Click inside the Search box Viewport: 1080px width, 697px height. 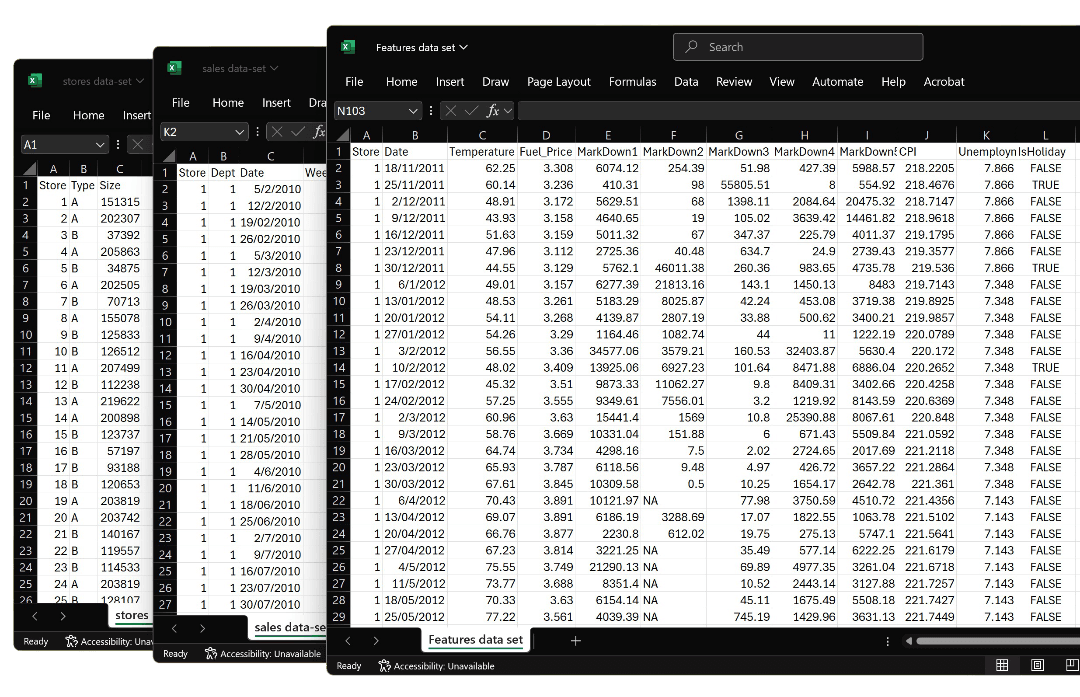(797, 46)
